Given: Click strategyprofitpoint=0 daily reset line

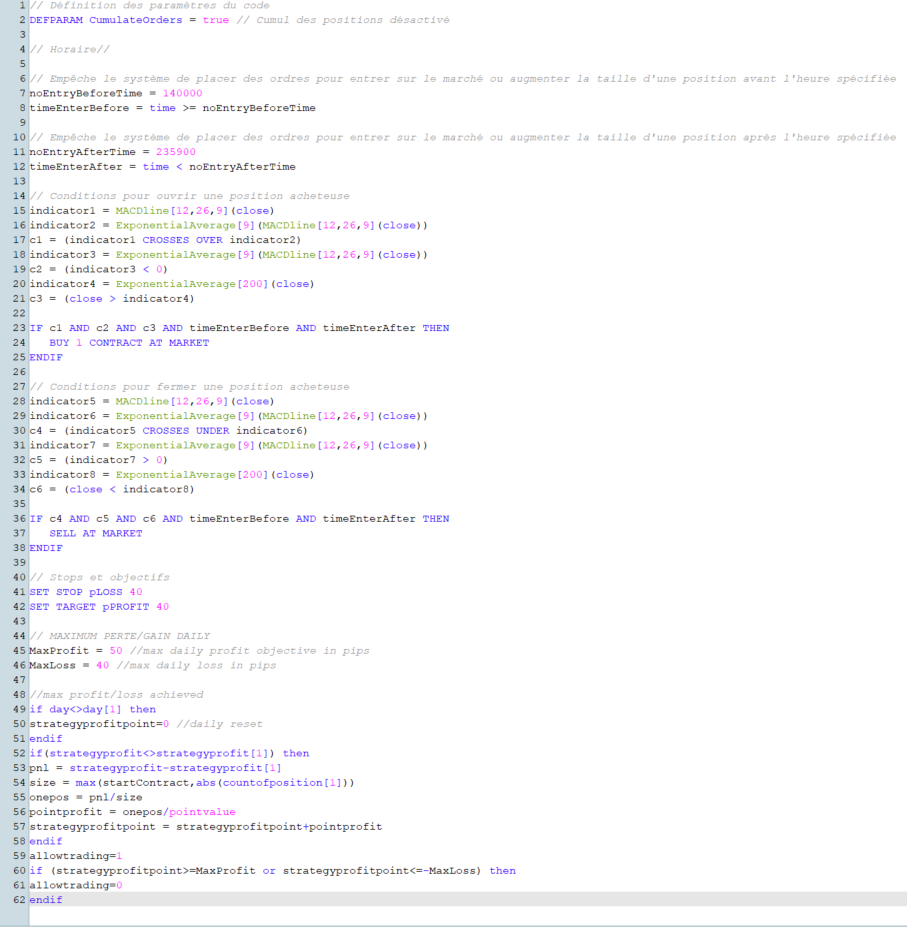Looking at the screenshot, I should 146,724.
